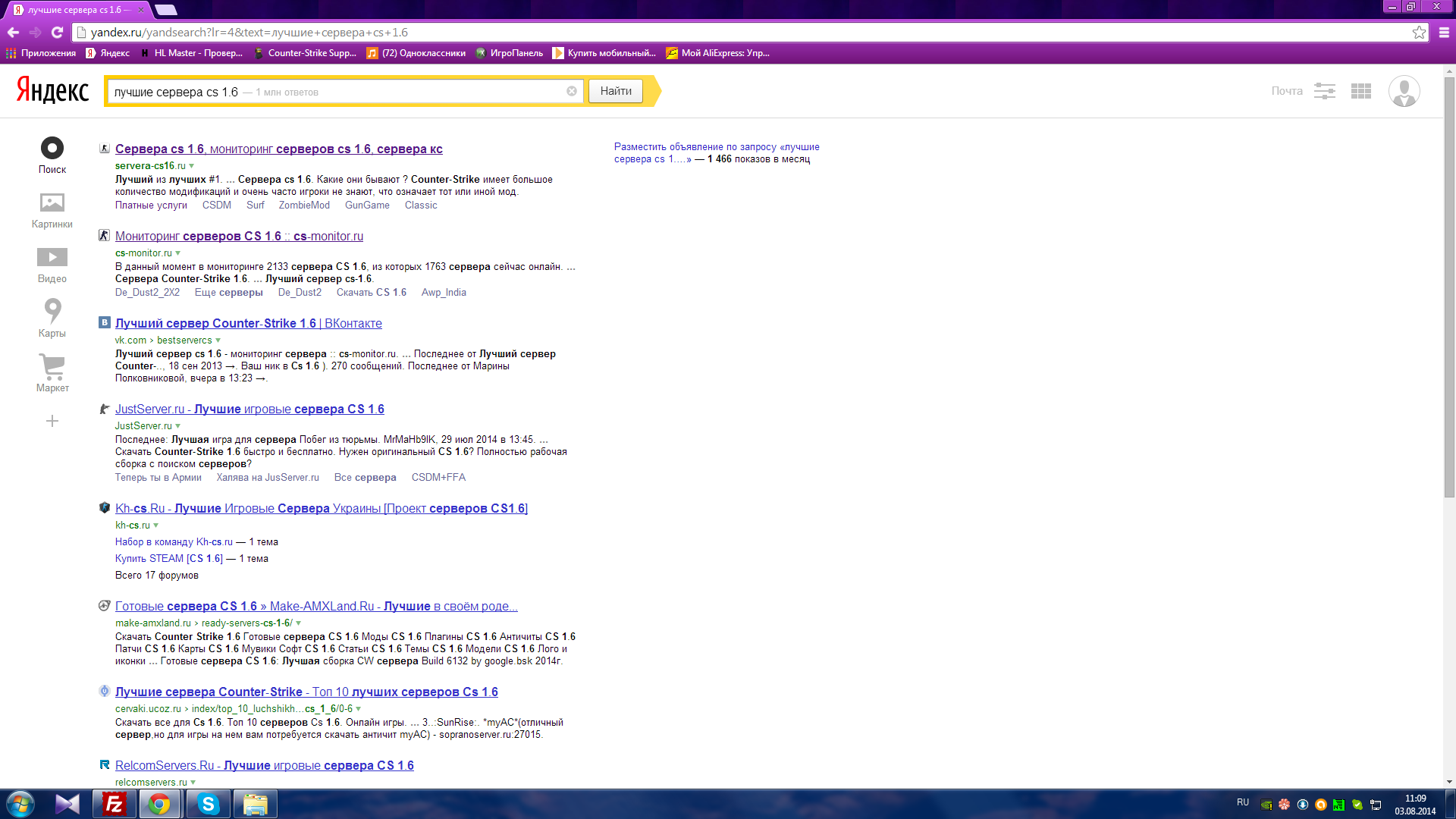Click the Google Chrome taskbar icon
Screen dimensions: 1456x819
(159, 804)
